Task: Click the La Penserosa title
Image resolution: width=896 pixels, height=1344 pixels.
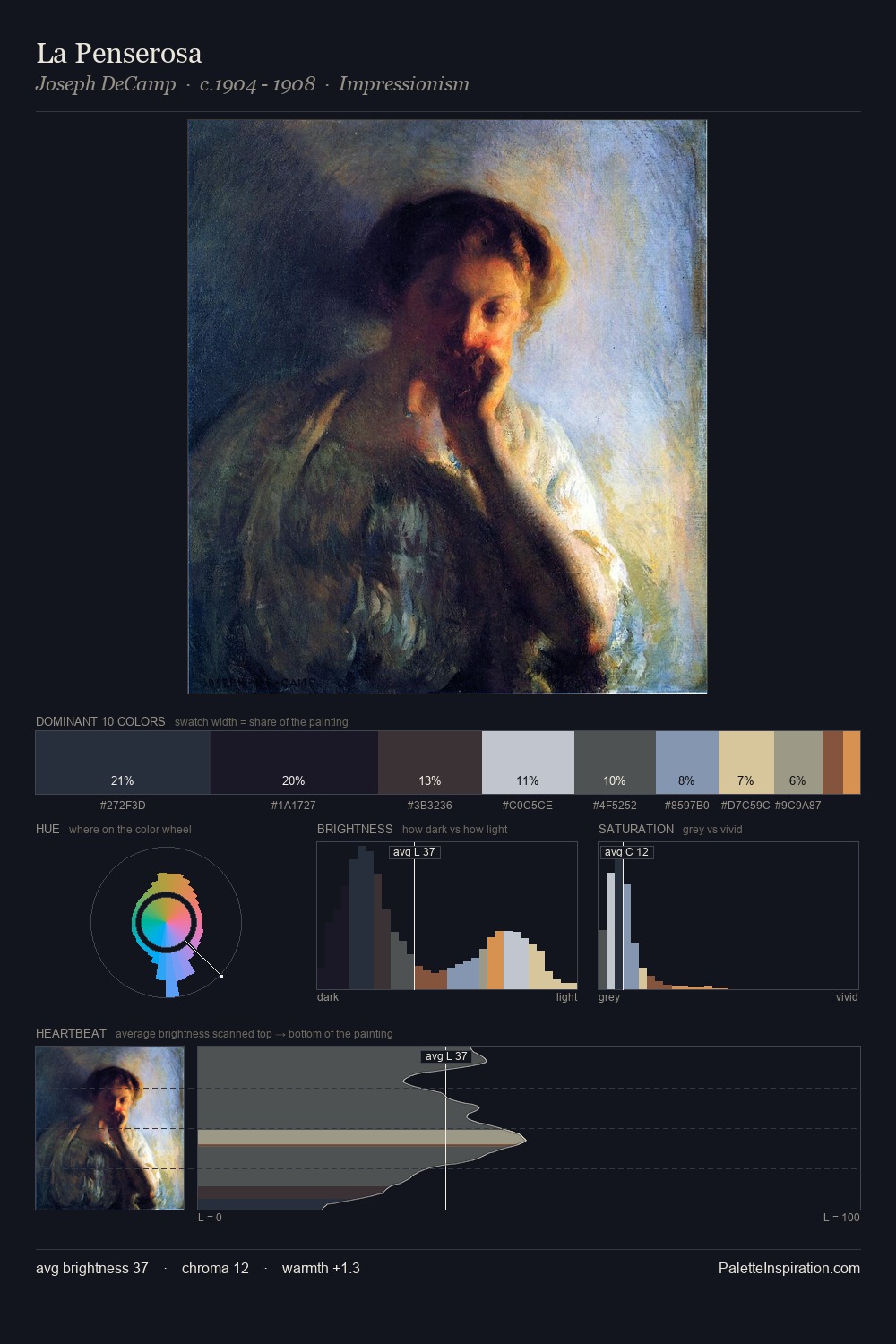Action: click(x=119, y=54)
